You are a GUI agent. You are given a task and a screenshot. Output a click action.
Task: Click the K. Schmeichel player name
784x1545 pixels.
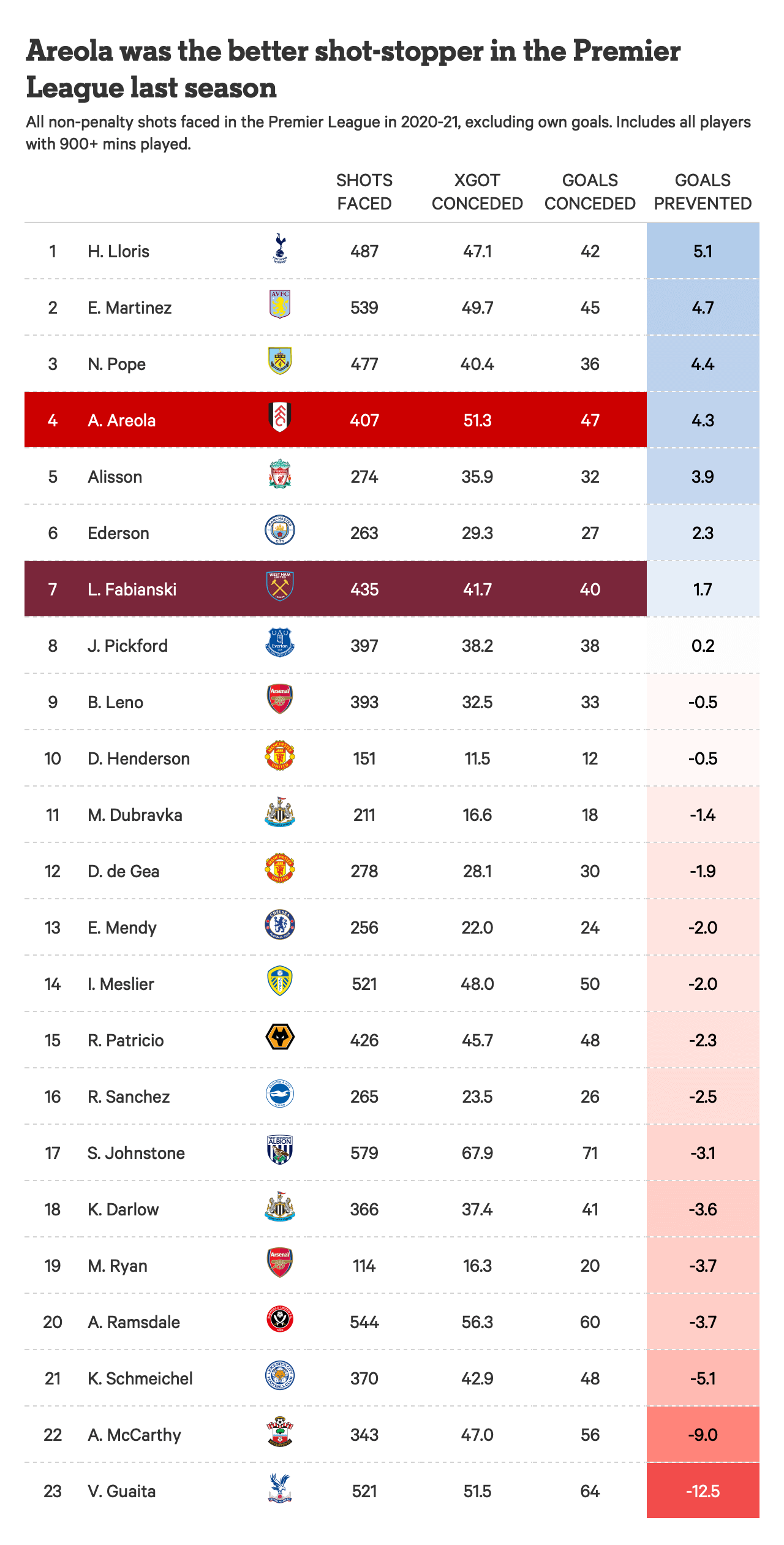tap(140, 1378)
